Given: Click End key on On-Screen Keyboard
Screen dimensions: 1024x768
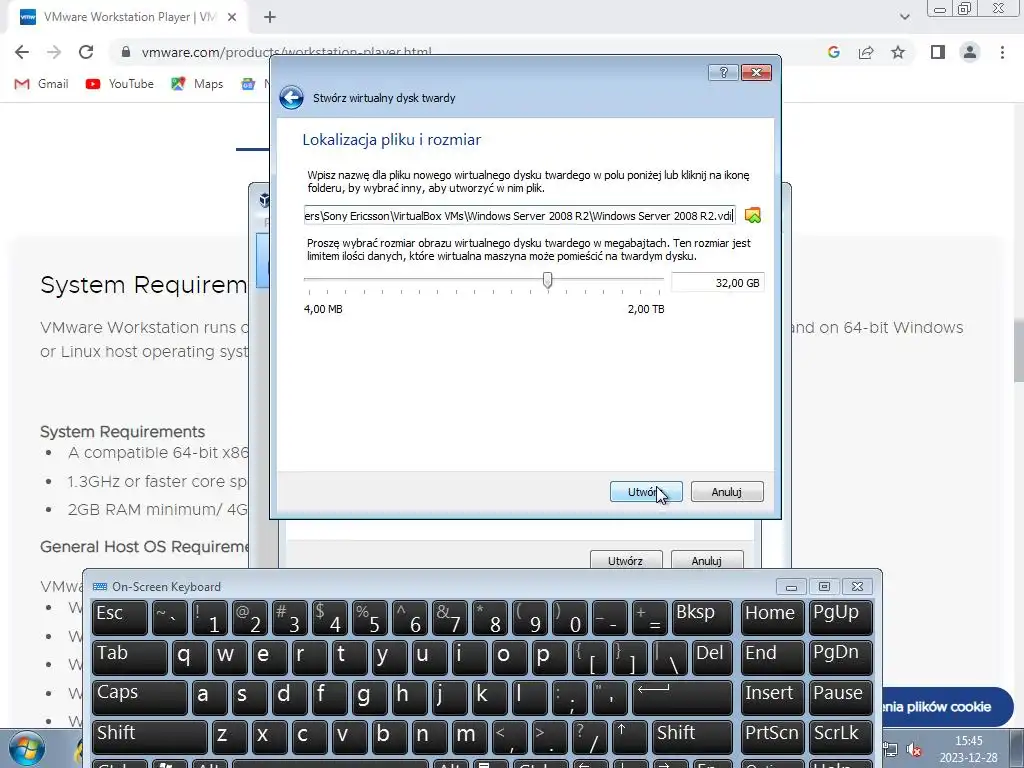Looking at the screenshot, I should 773,658.
